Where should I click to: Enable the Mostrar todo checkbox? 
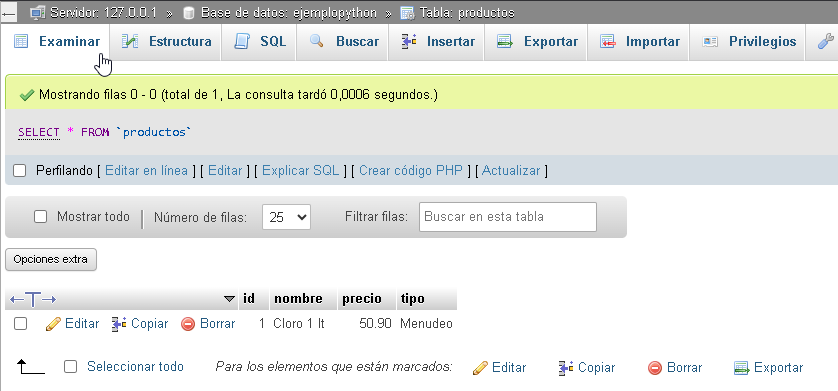[41, 217]
